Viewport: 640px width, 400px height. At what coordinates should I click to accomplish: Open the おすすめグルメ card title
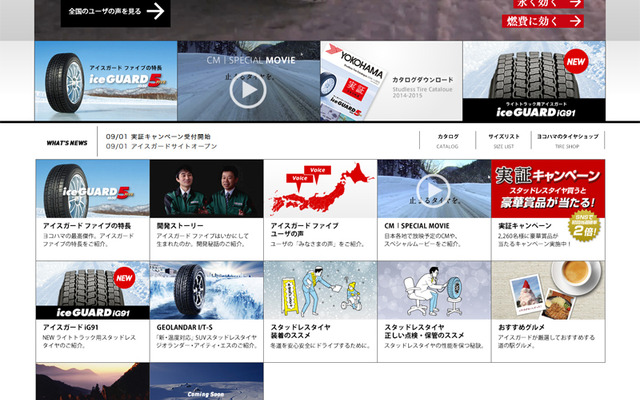(521, 327)
